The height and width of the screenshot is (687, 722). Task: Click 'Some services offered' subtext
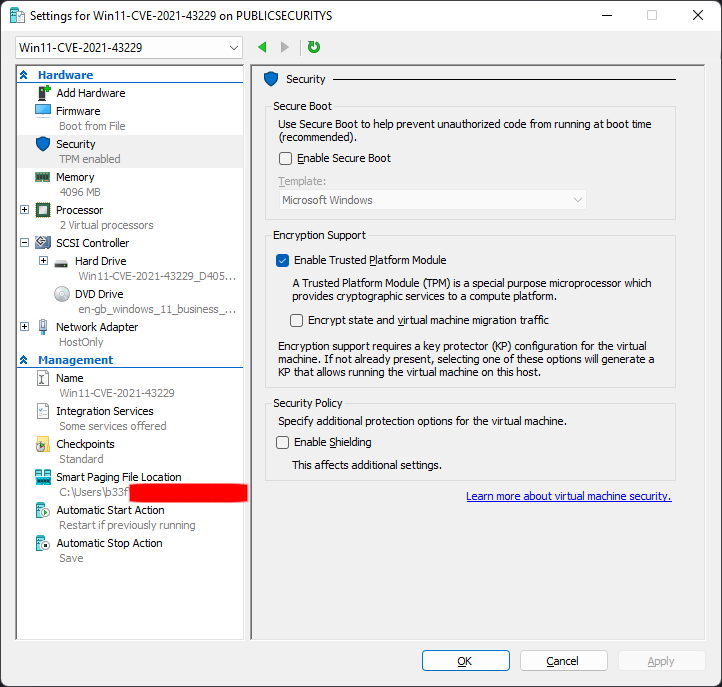(113, 426)
